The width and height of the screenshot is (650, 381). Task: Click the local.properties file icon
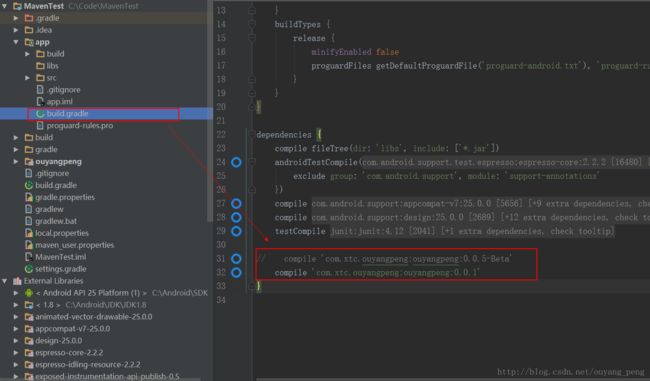(x=29, y=233)
